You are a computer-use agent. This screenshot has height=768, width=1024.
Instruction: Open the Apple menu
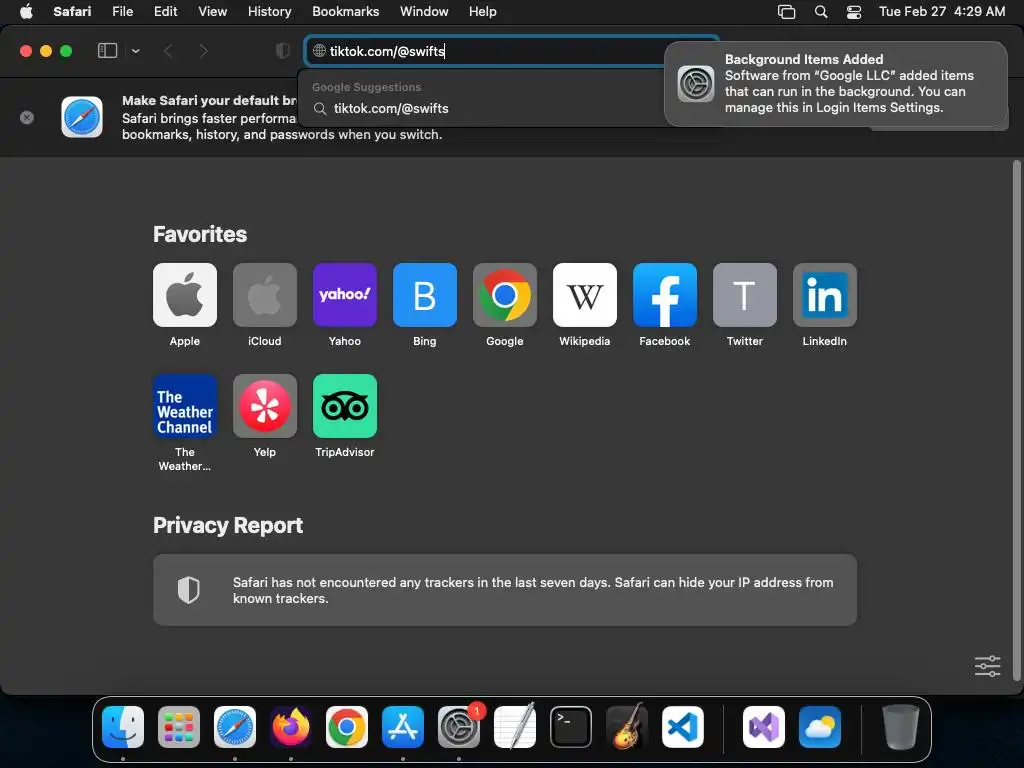pos(26,11)
